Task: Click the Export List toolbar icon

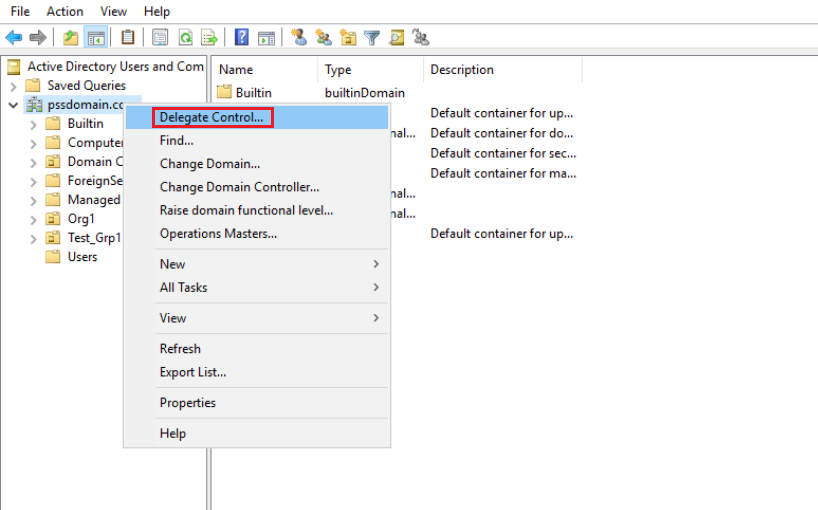Action: pos(209,38)
